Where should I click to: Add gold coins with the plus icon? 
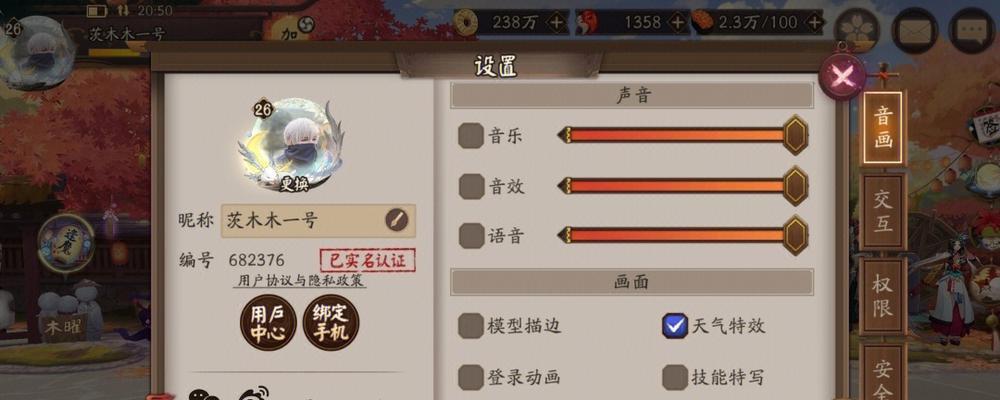click(557, 23)
